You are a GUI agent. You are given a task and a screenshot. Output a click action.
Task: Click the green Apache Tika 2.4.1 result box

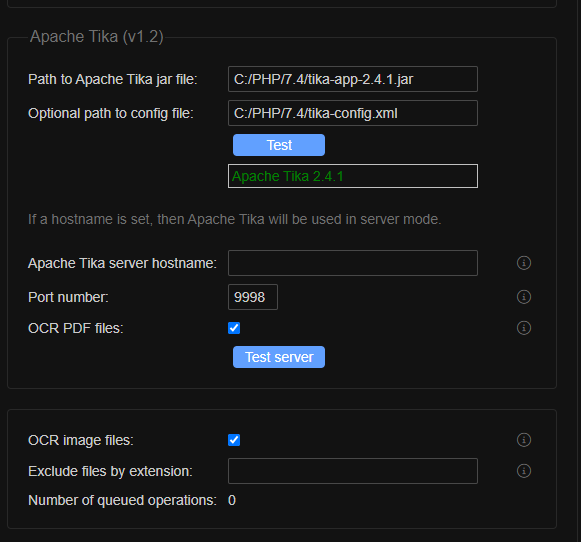(353, 176)
